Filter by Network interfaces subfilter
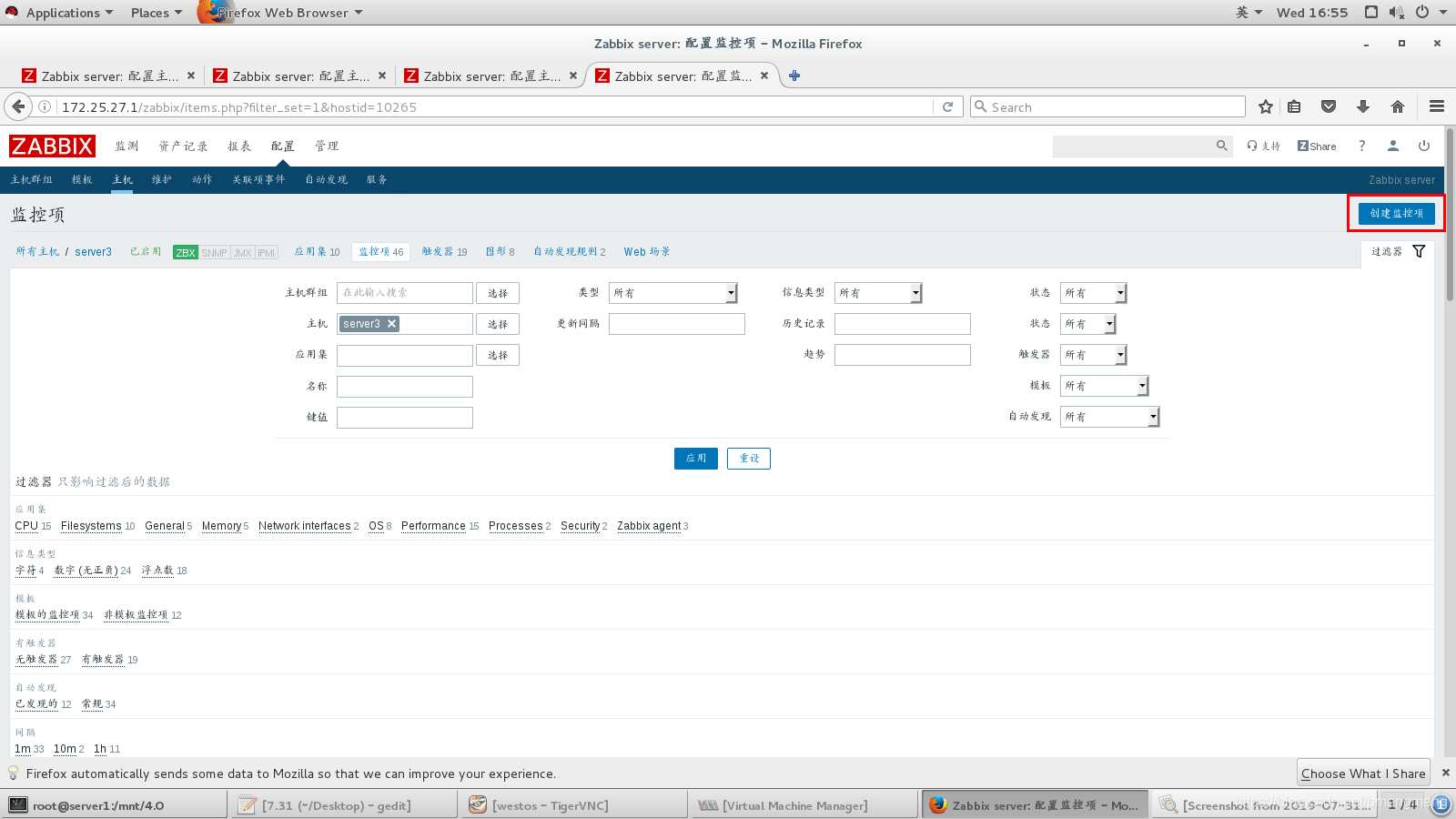The image size is (1456, 819). point(304,526)
